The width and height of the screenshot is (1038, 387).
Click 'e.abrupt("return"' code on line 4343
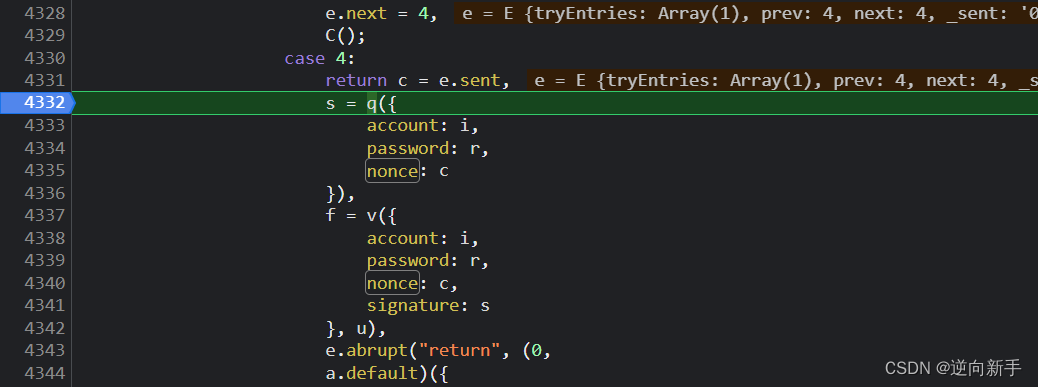click(412, 351)
